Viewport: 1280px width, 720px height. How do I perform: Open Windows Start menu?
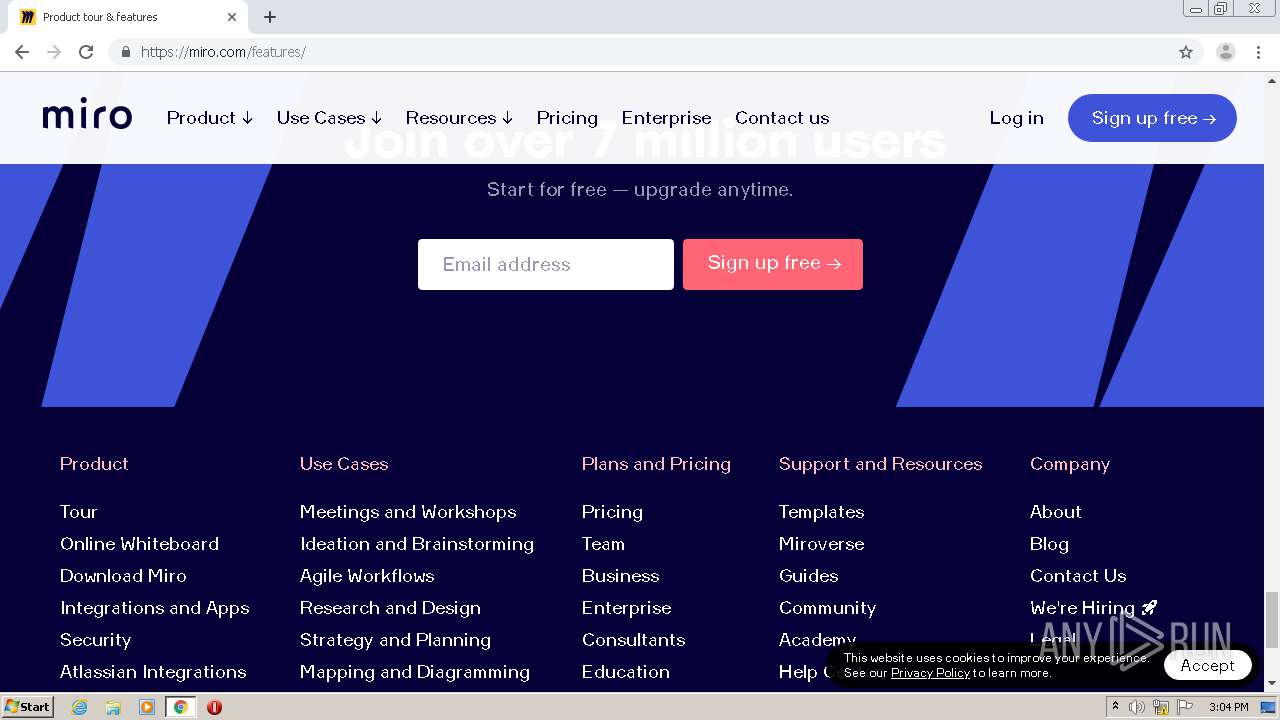(x=27, y=707)
